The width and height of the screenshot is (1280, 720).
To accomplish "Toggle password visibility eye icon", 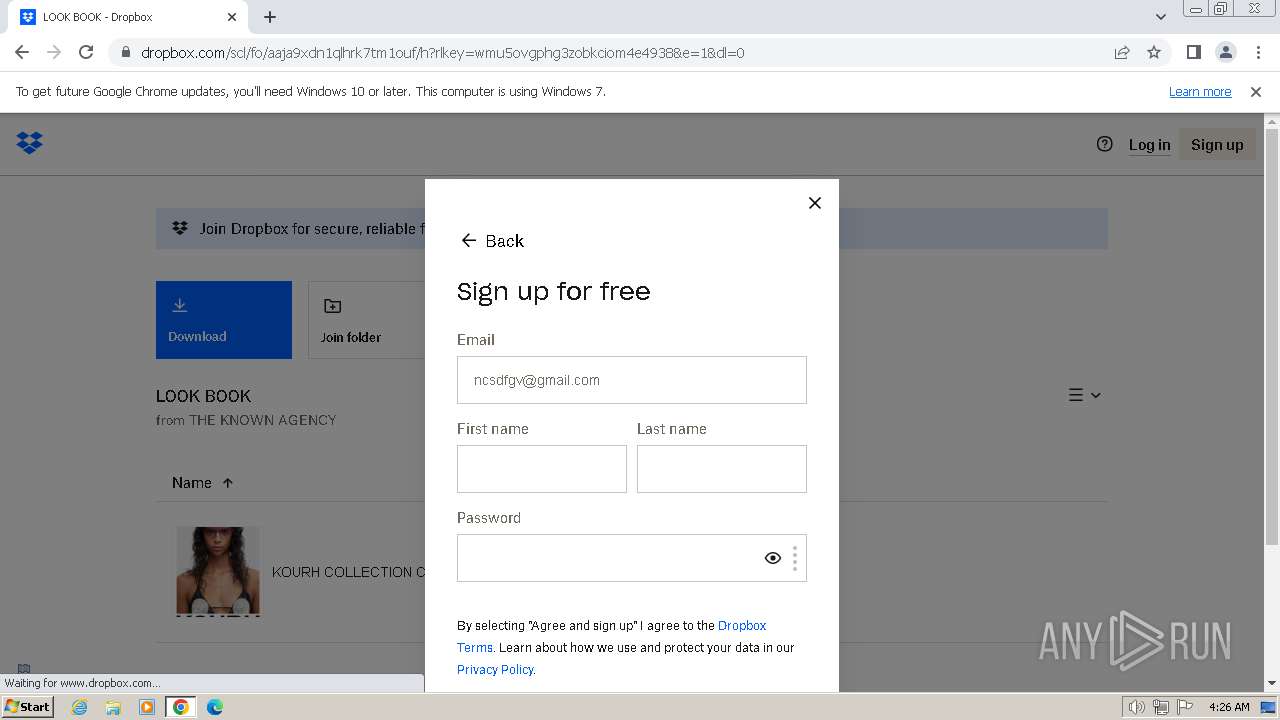I will (772, 558).
